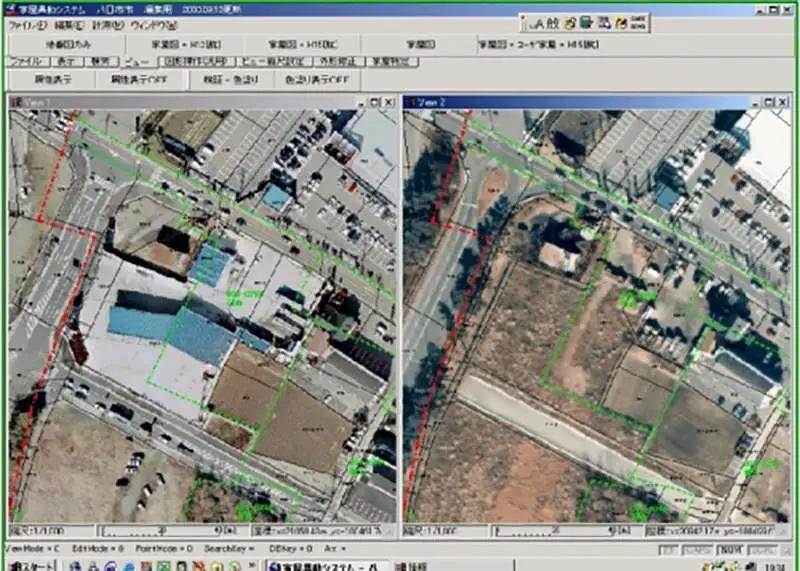
Task: Click the 色塗り表示OFF button
Action: [x=317, y=80]
